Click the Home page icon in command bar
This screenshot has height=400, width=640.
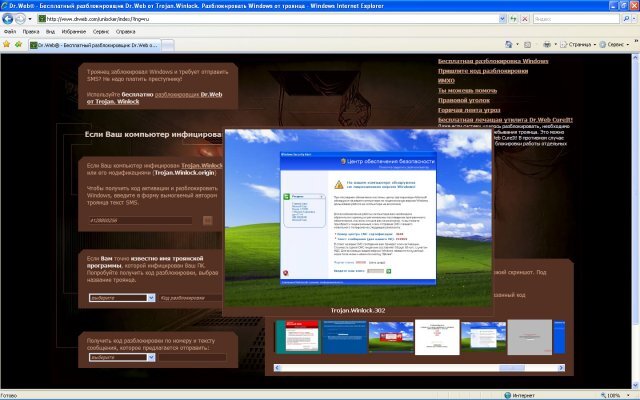(x=509, y=44)
